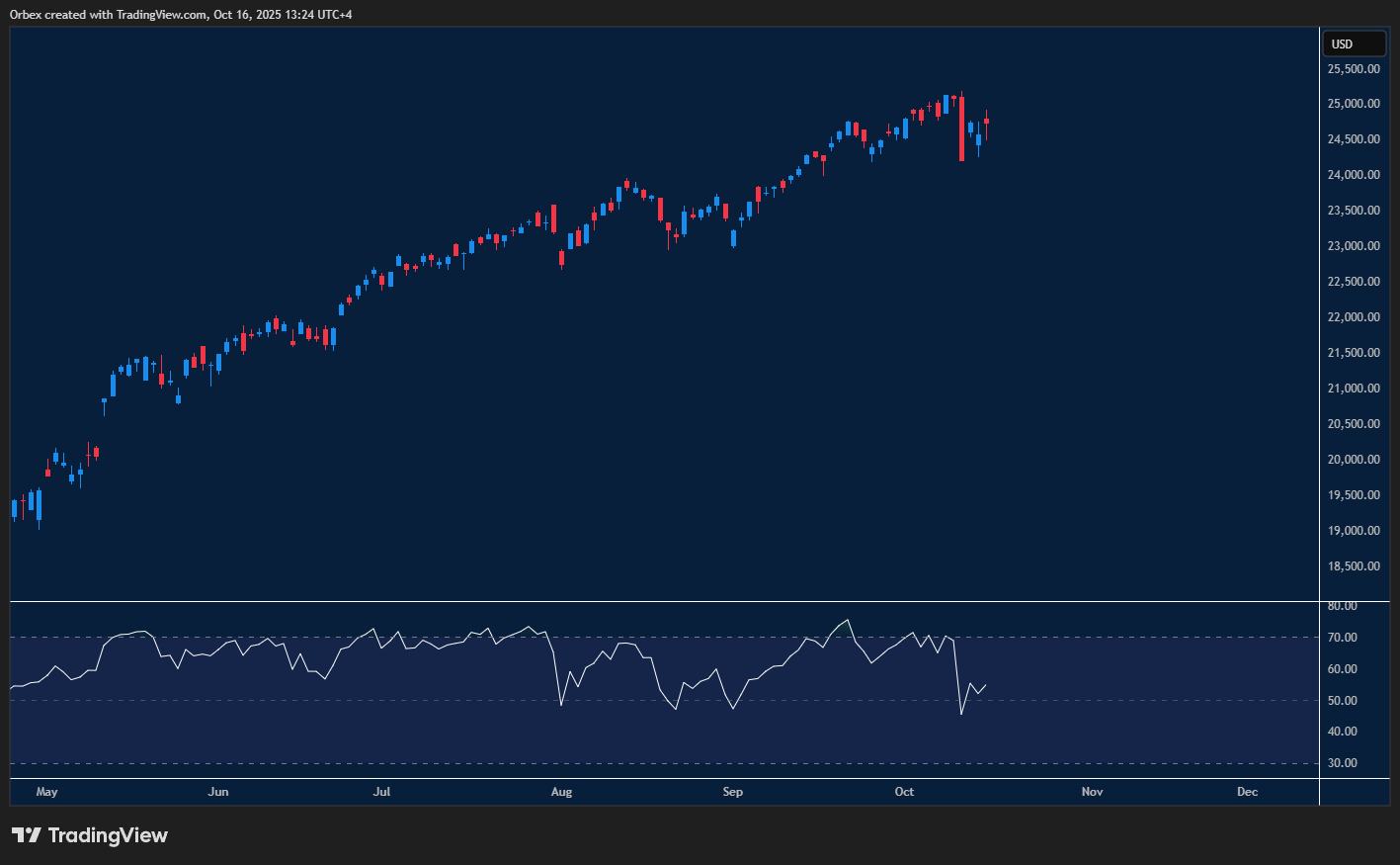The width and height of the screenshot is (1400, 865).
Task: Open the price scale by clicking 25,000.00 label
Action: [1352, 103]
